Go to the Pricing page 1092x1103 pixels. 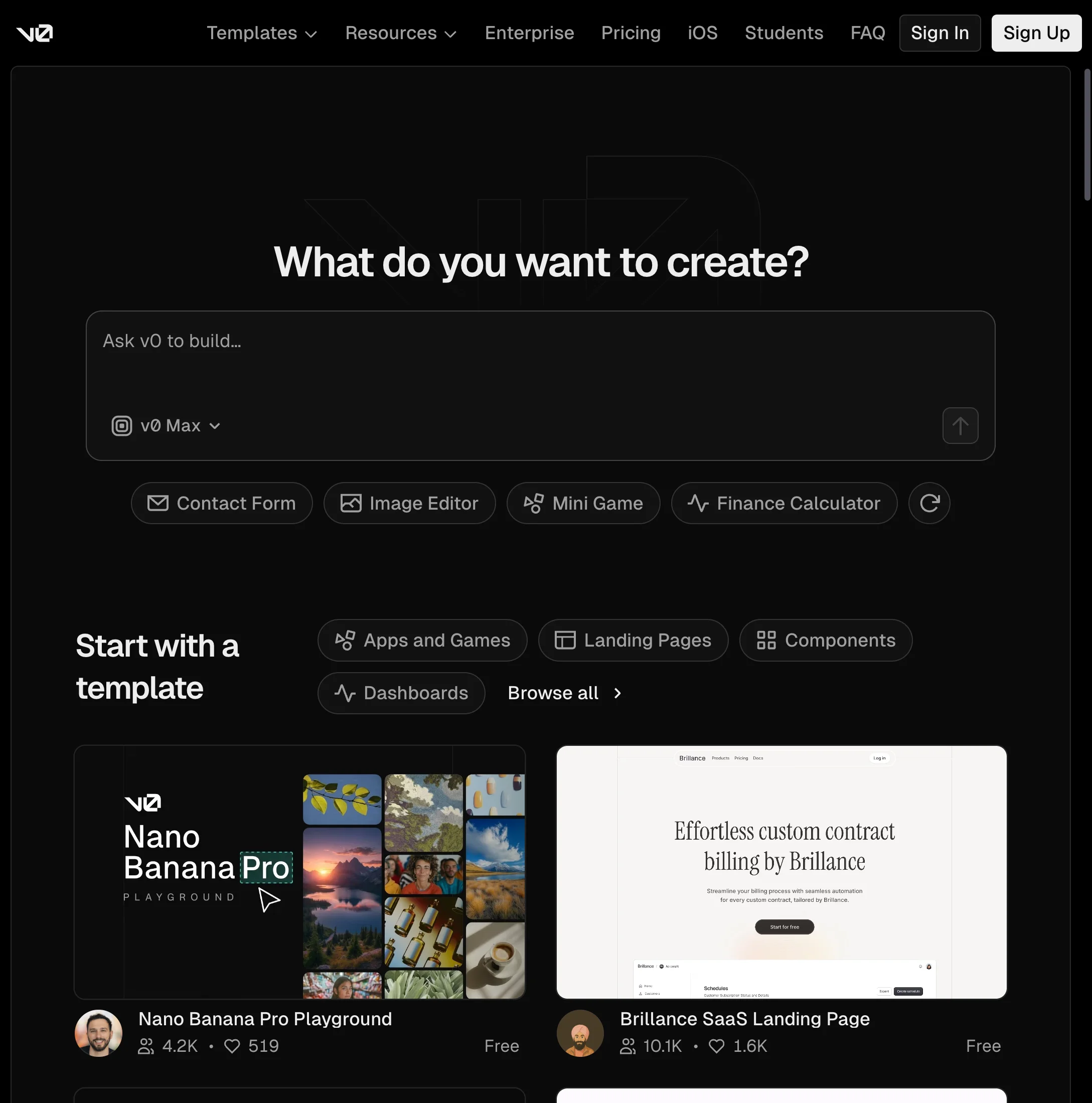click(x=630, y=33)
